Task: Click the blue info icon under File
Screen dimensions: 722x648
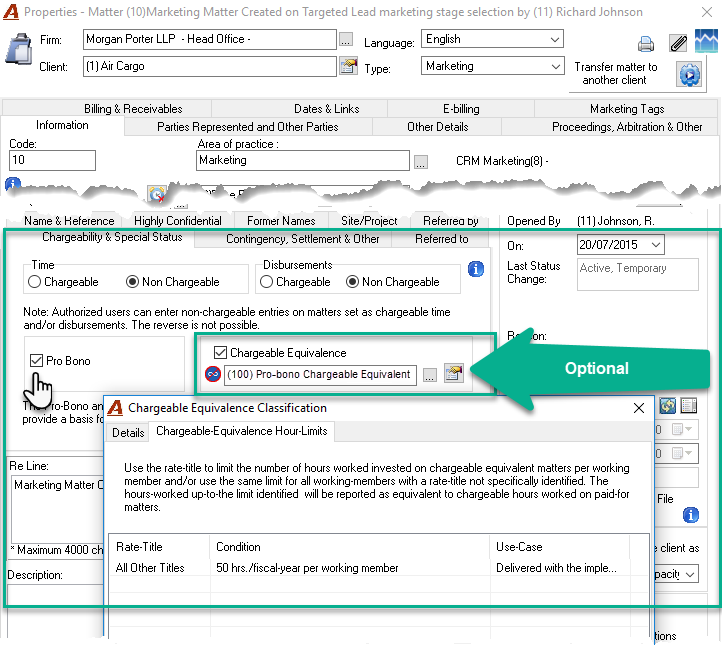Action: (691, 515)
